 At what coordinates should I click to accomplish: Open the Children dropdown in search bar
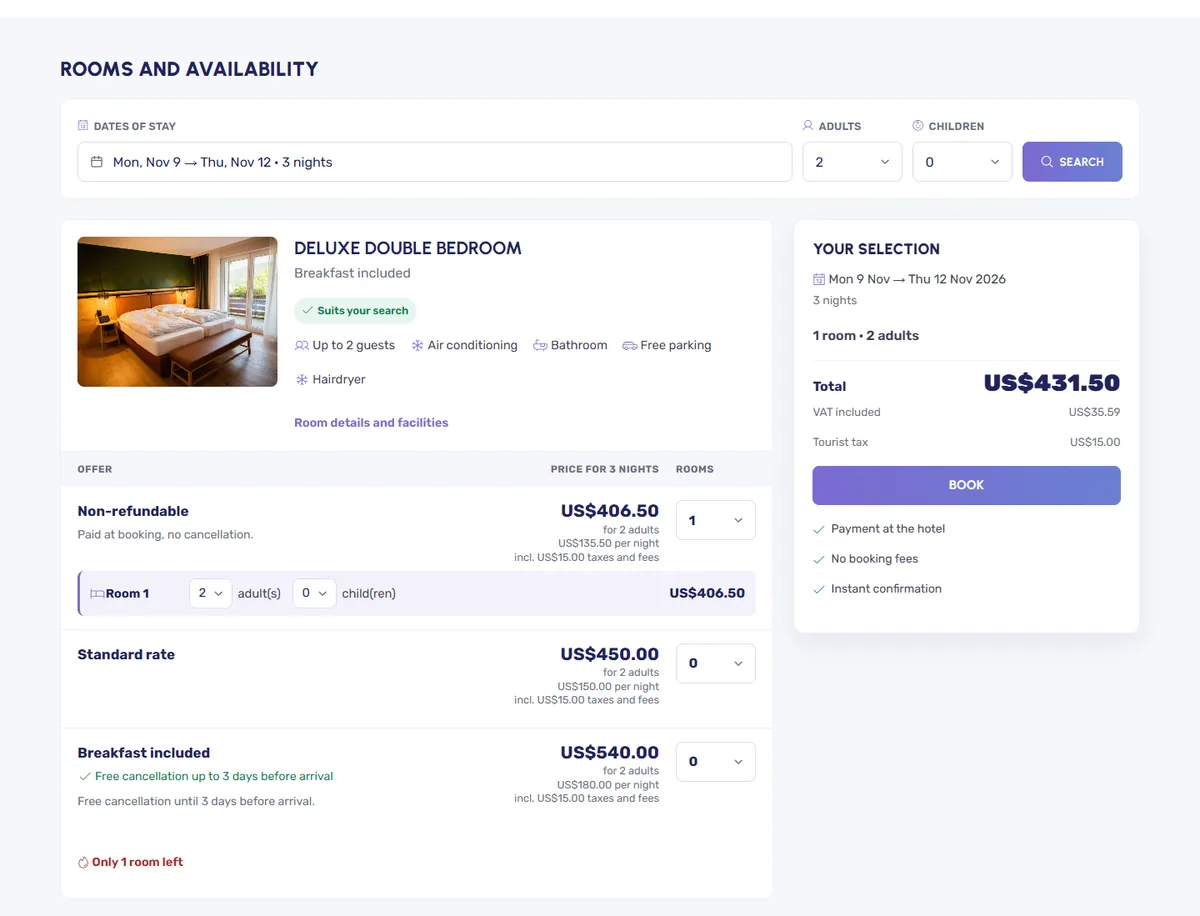[962, 162]
